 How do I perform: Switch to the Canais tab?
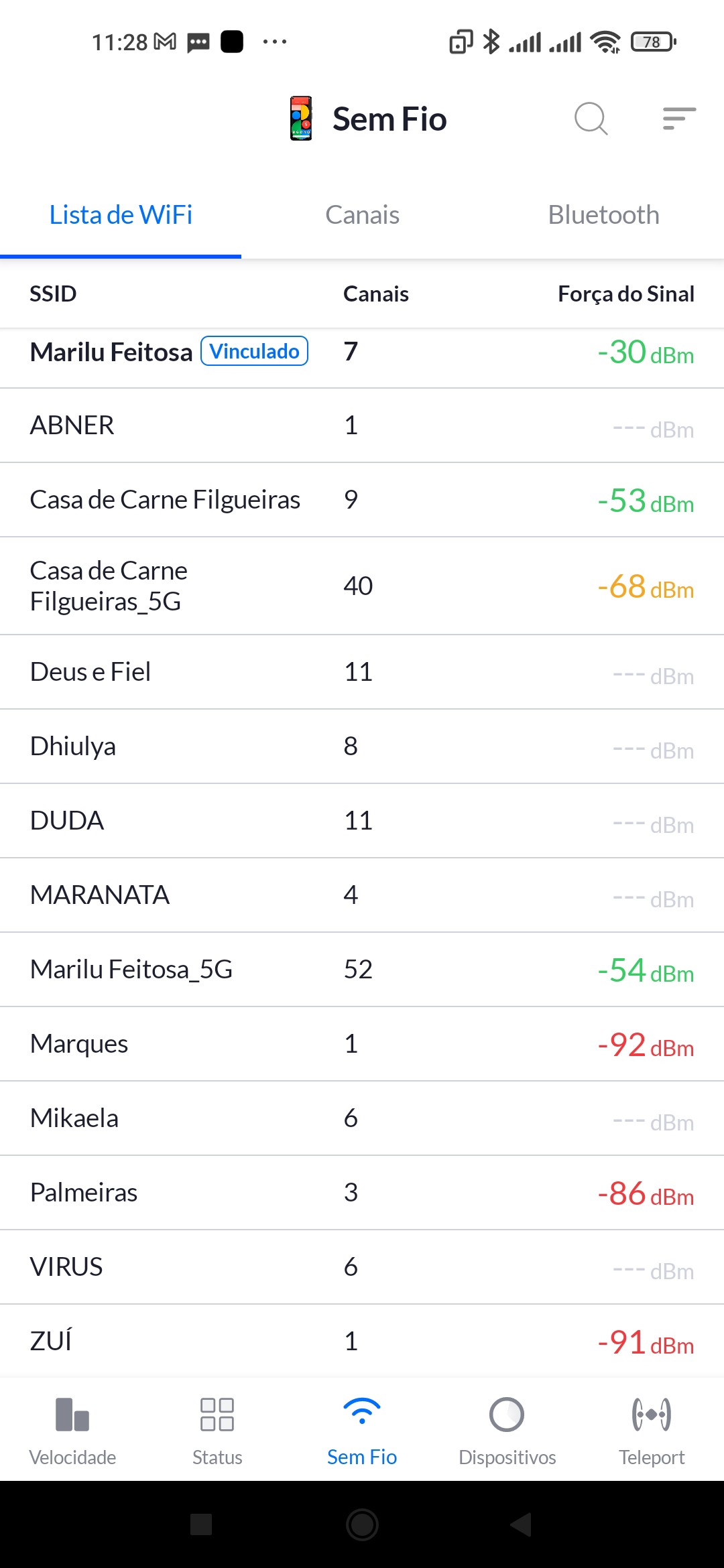tap(362, 215)
